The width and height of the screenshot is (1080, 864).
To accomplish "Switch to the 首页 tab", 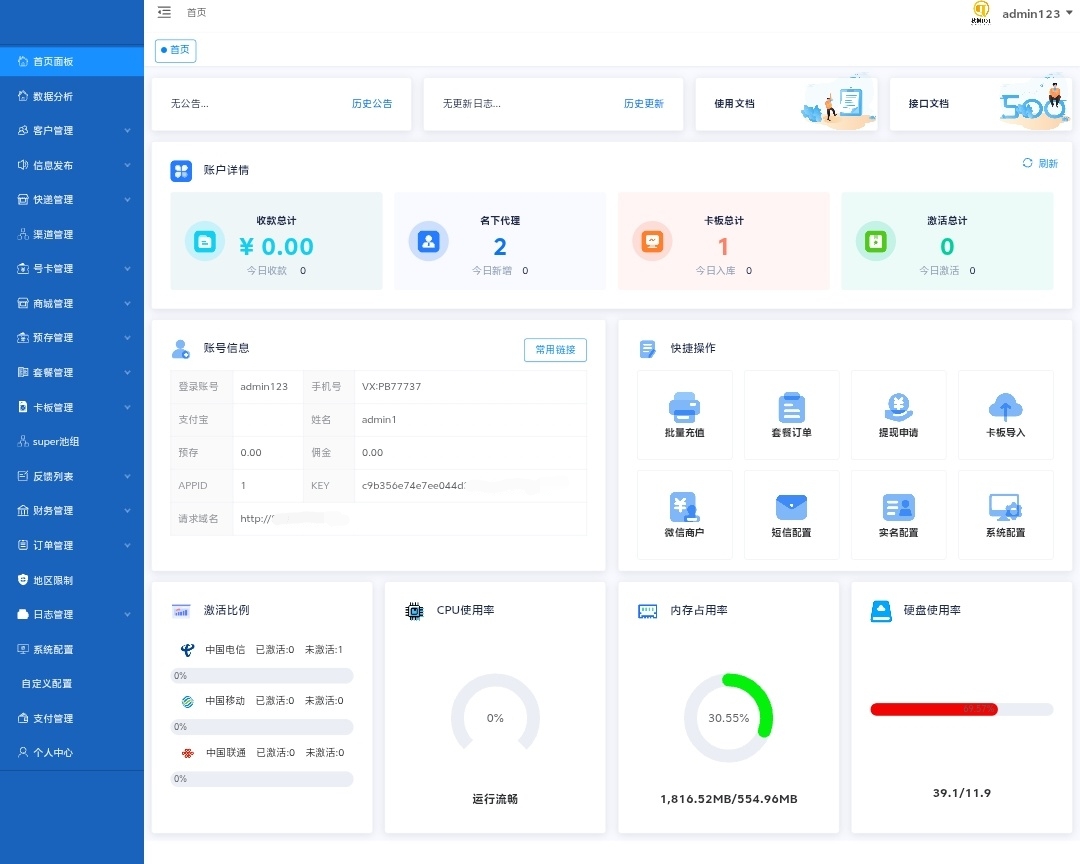I will point(176,50).
